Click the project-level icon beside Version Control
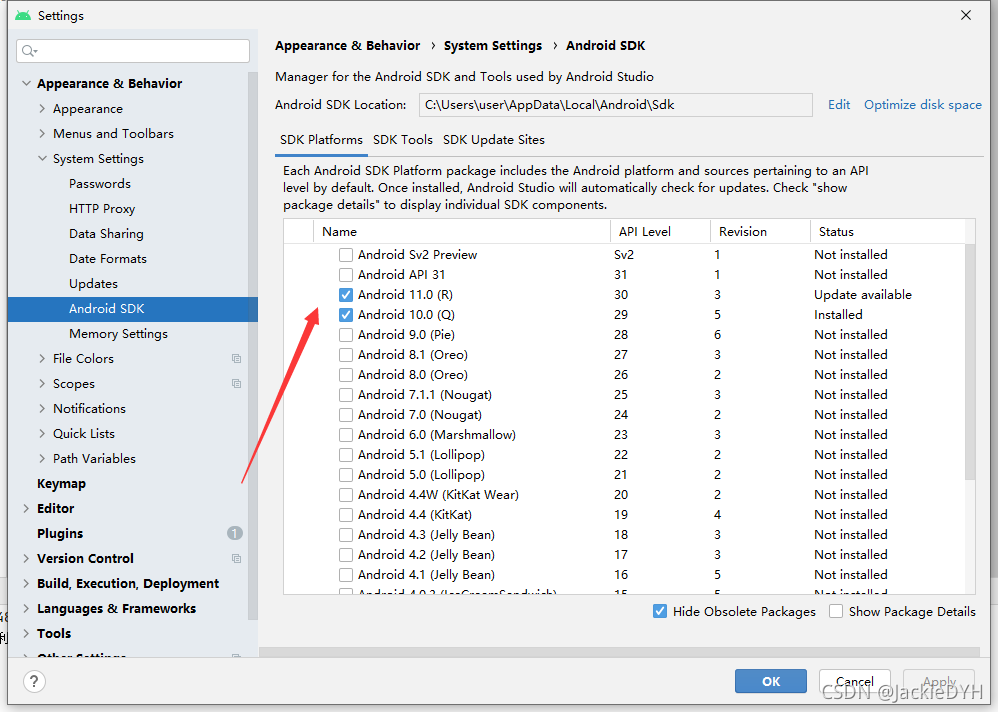This screenshot has width=998, height=712. click(x=236, y=559)
